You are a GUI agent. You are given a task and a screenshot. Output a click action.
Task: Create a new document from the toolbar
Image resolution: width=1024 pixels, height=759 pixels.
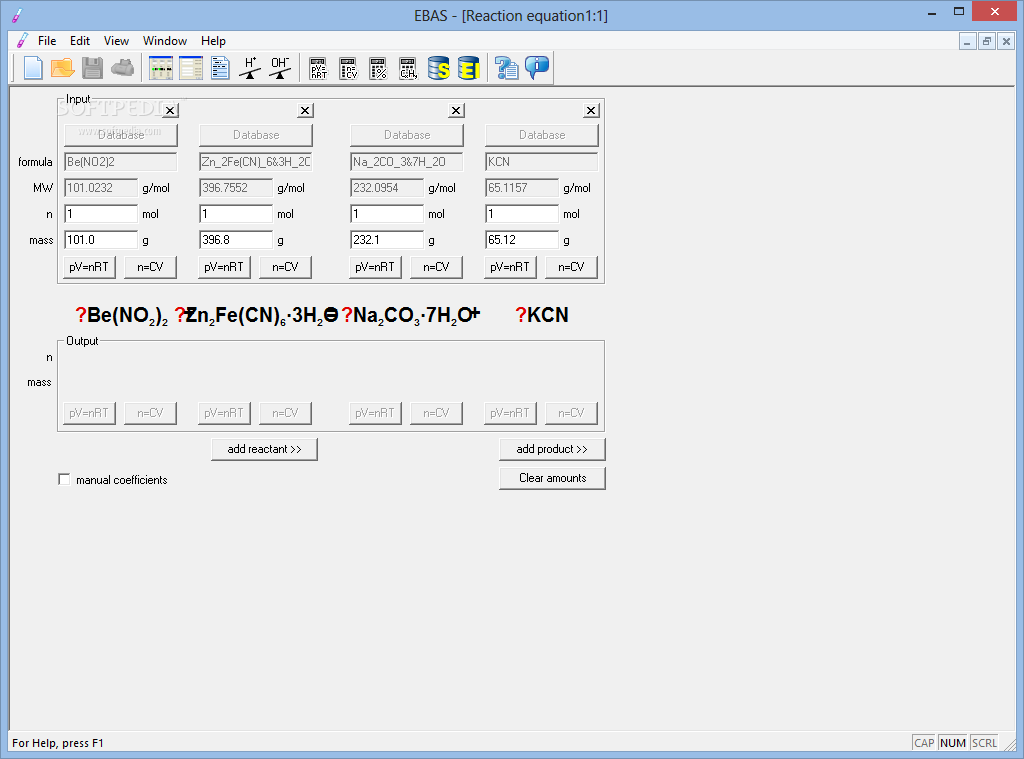[33, 68]
